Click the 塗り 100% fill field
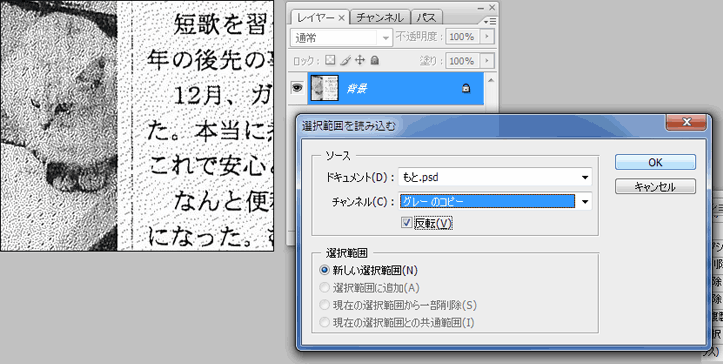723x364 pixels. tap(462, 61)
